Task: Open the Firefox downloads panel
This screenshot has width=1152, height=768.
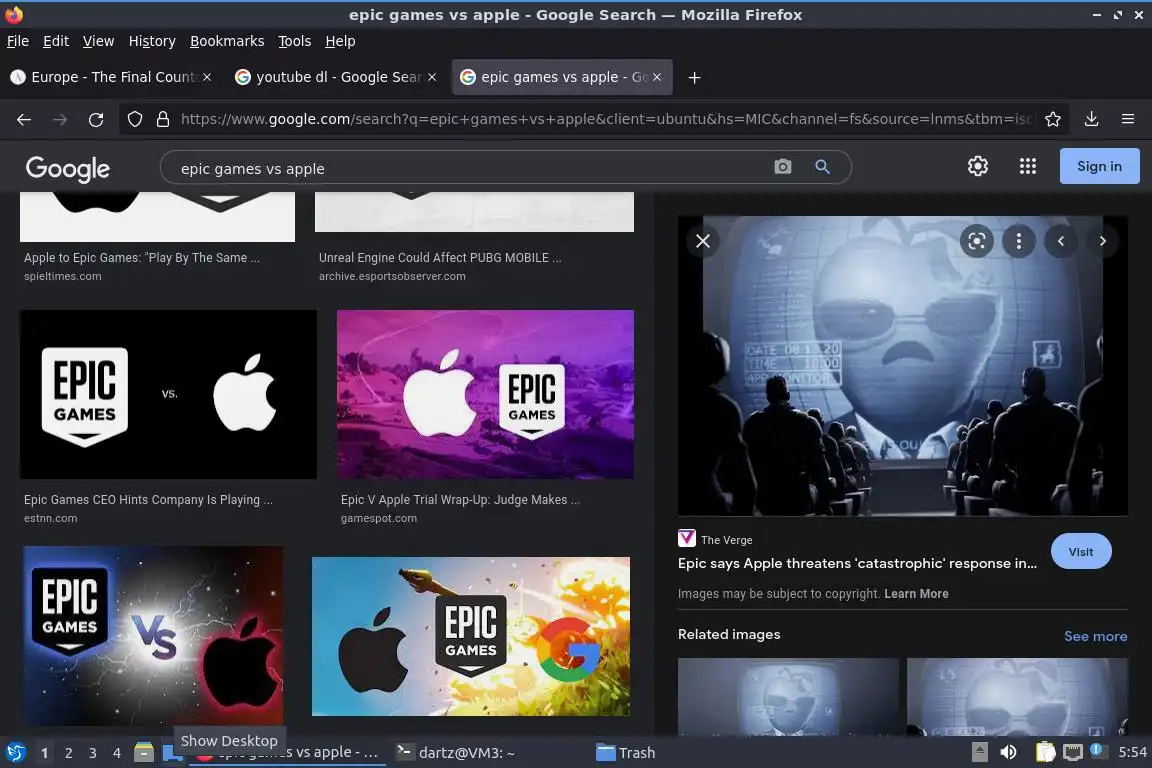Action: click(1091, 119)
